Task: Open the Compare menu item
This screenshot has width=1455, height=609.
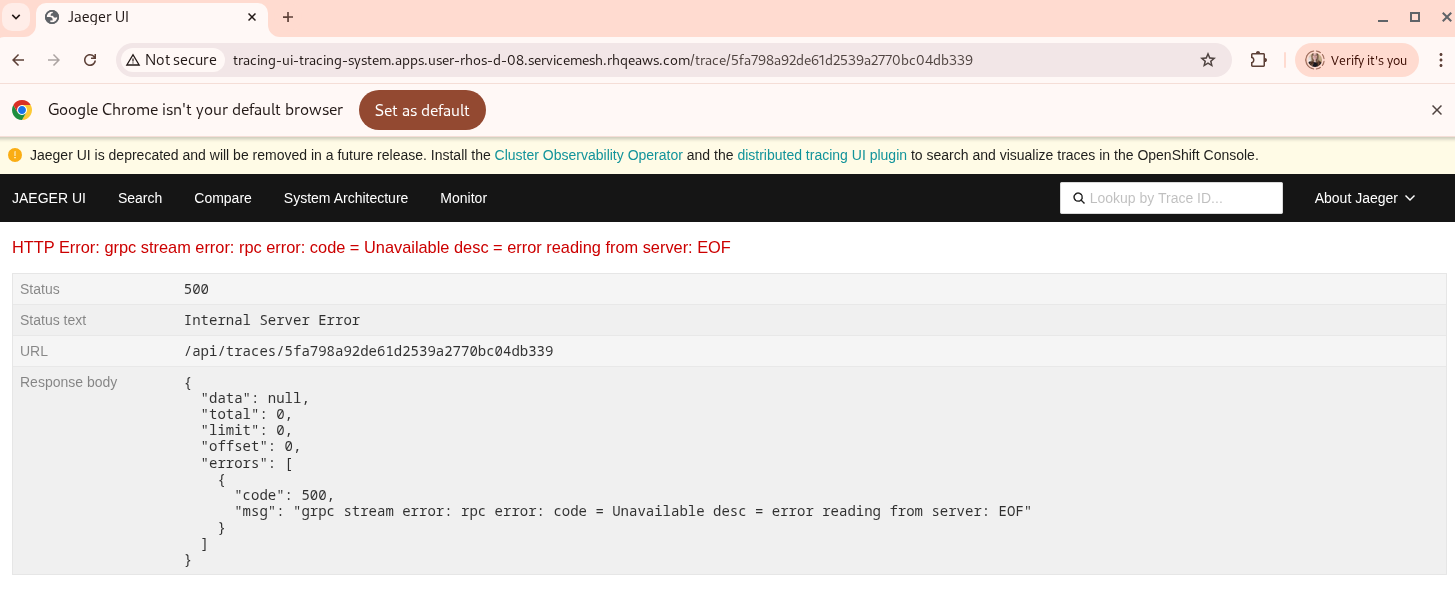Action: pyautogui.click(x=223, y=198)
